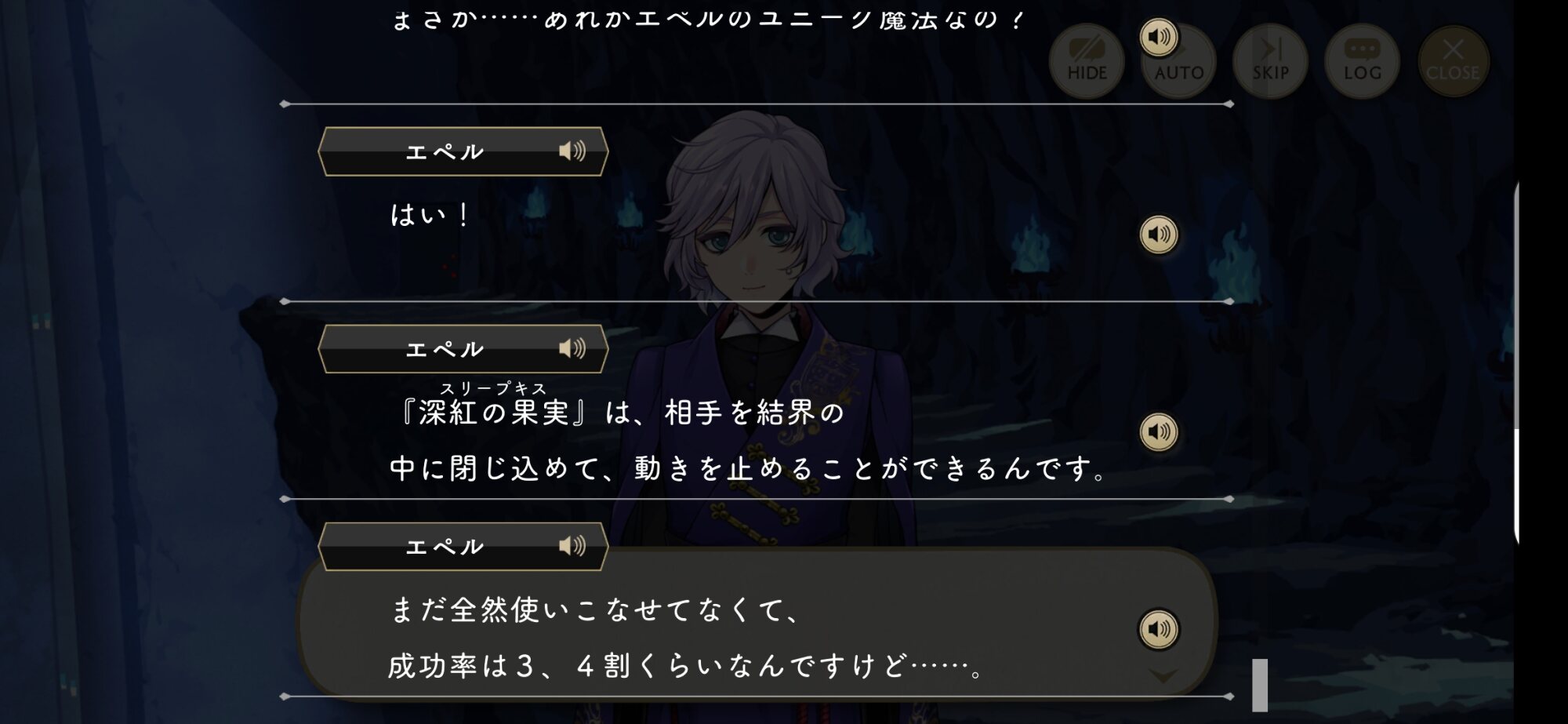Play voice for the はい！ dialogue line
The width and height of the screenshot is (1568, 724).
pyautogui.click(x=1159, y=235)
